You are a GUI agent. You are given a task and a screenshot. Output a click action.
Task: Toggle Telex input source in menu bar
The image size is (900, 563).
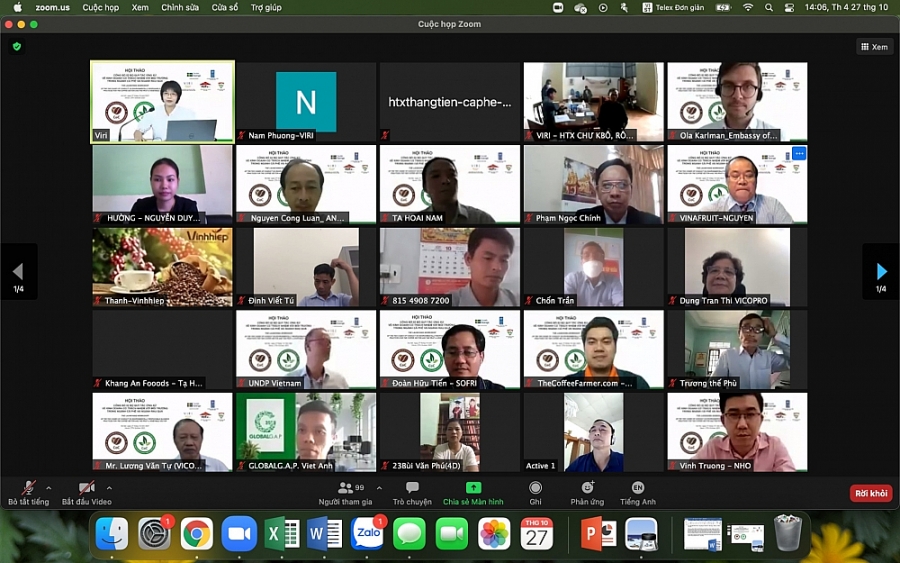coord(687,7)
